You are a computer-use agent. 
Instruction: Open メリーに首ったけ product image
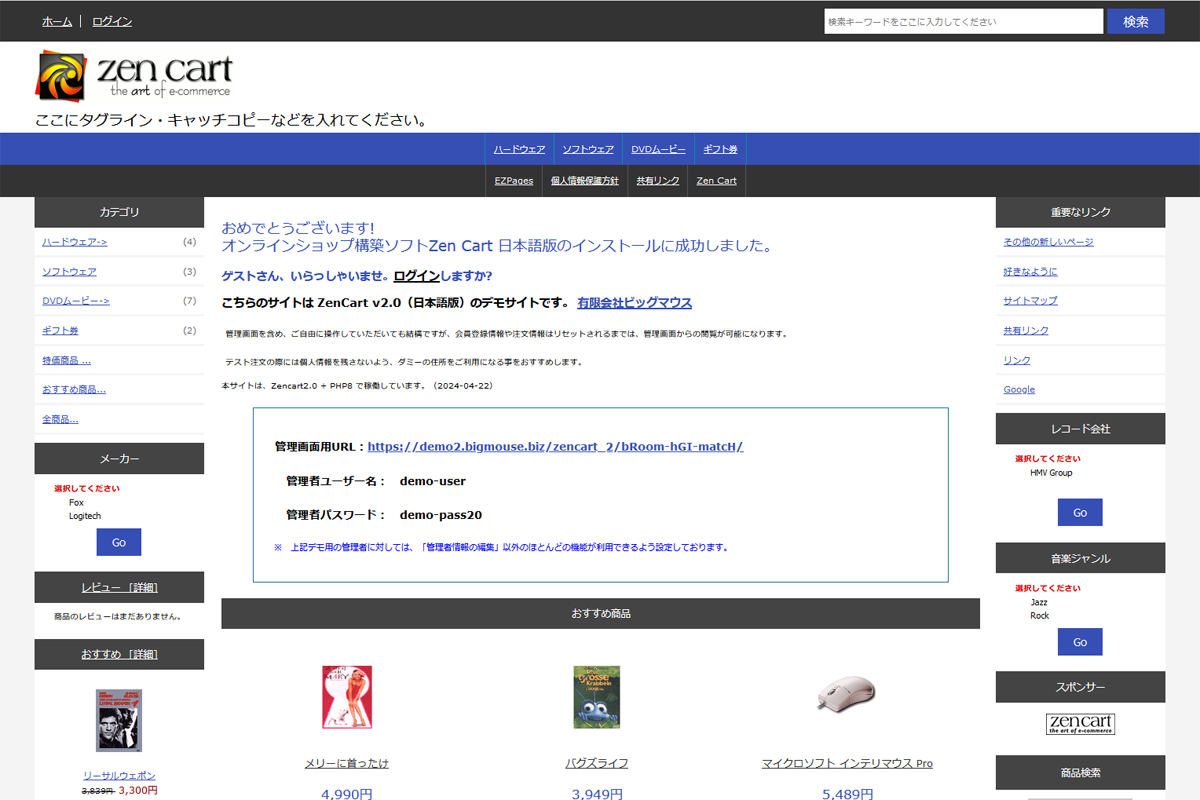pos(347,697)
